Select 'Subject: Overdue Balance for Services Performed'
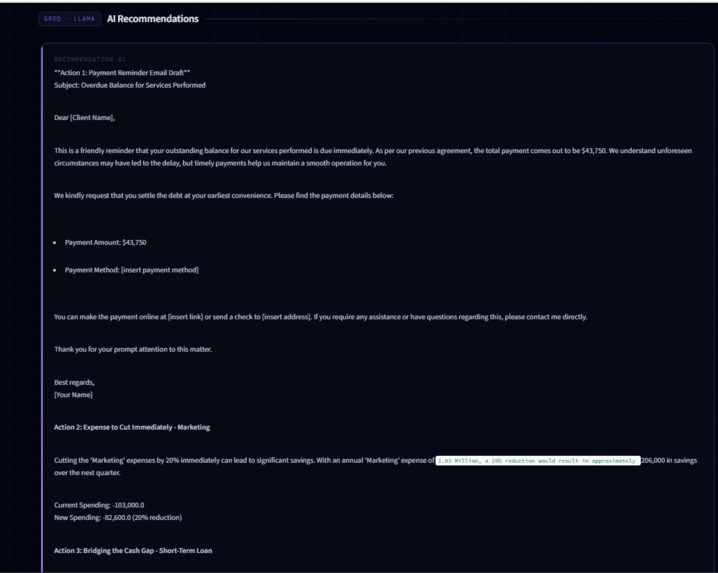The width and height of the screenshot is (718, 573). coord(130,85)
